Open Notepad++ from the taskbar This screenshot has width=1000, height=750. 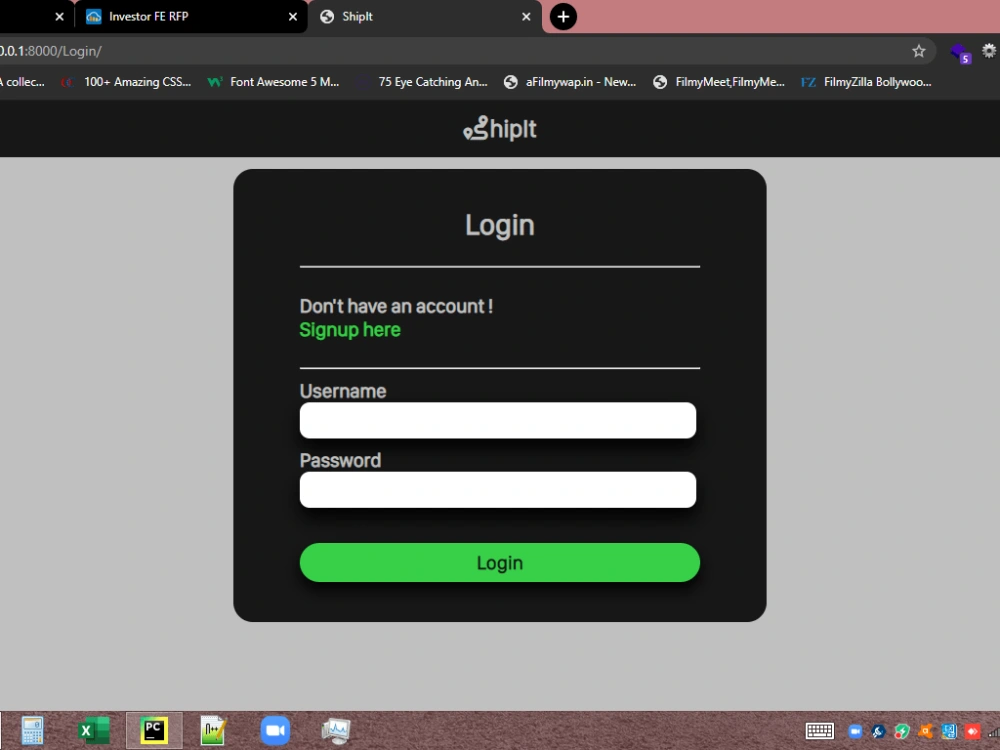click(x=212, y=730)
